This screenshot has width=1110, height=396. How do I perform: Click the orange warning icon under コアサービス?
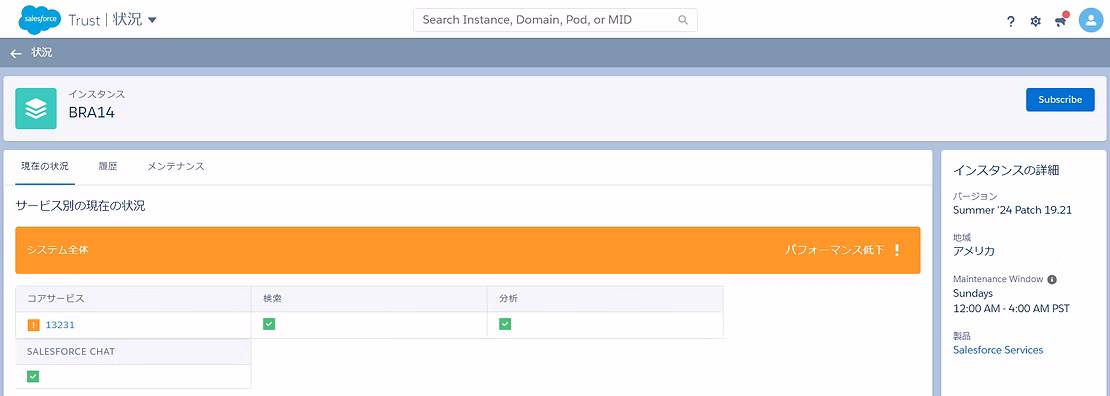pos(33,325)
